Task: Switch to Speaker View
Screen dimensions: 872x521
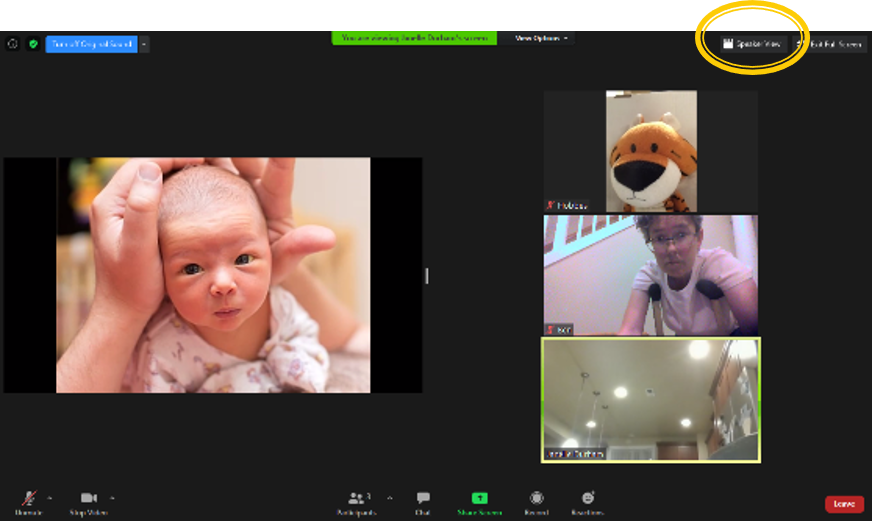Action: coord(754,44)
